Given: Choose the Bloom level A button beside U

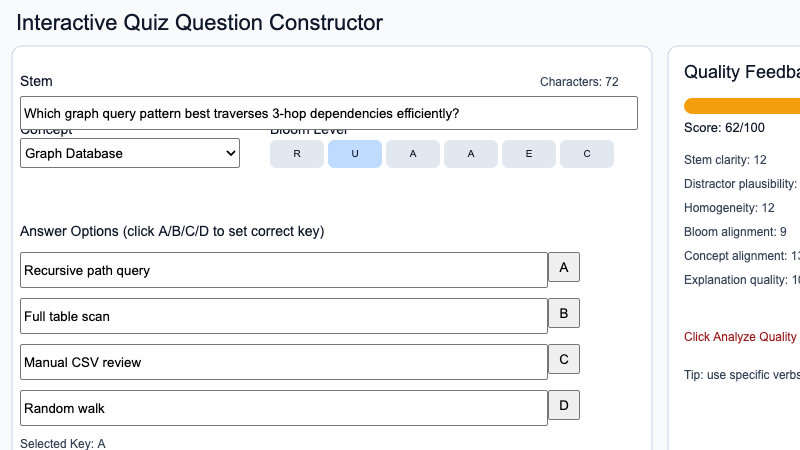Looking at the screenshot, I should click(x=413, y=154).
